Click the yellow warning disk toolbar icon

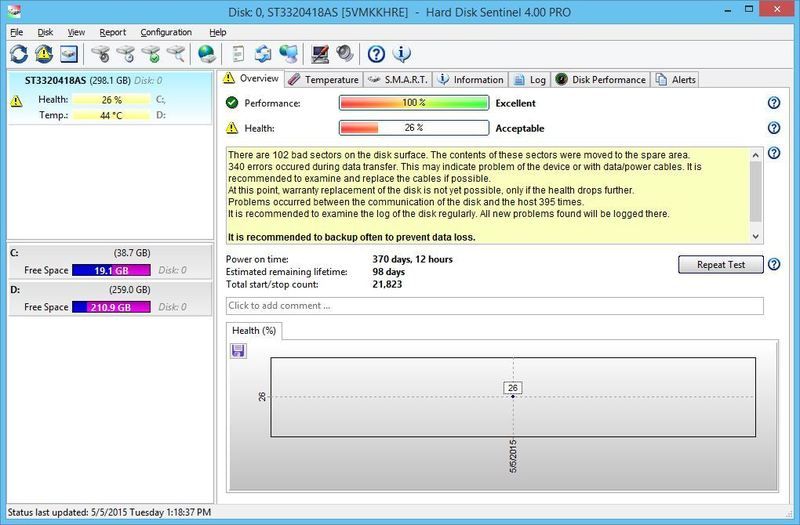(x=44, y=54)
